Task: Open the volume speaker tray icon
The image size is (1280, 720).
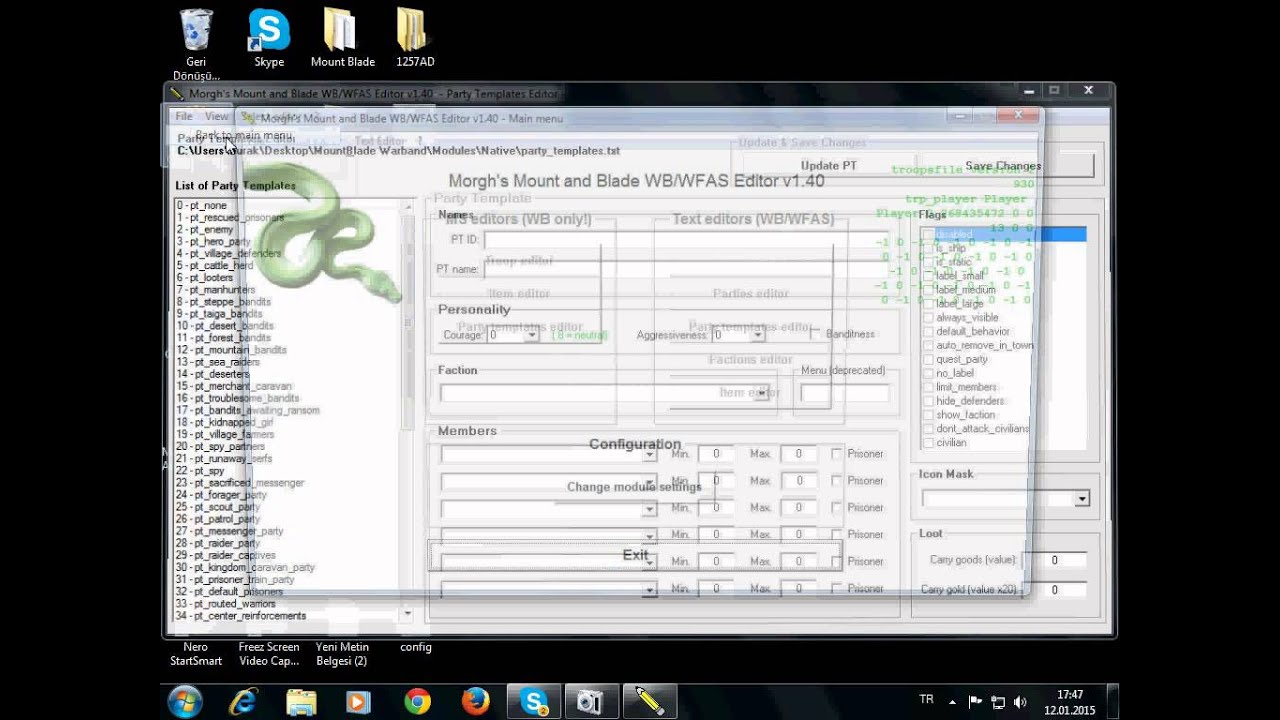Action: point(1020,702)
